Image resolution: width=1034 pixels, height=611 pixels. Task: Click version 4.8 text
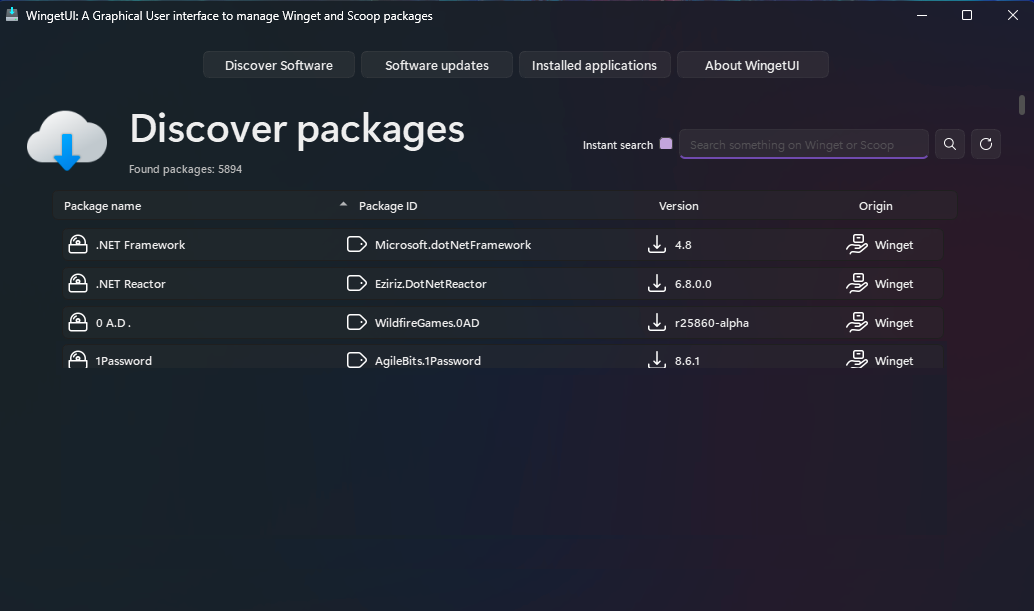pyautogui.click(x=683, y=245)
